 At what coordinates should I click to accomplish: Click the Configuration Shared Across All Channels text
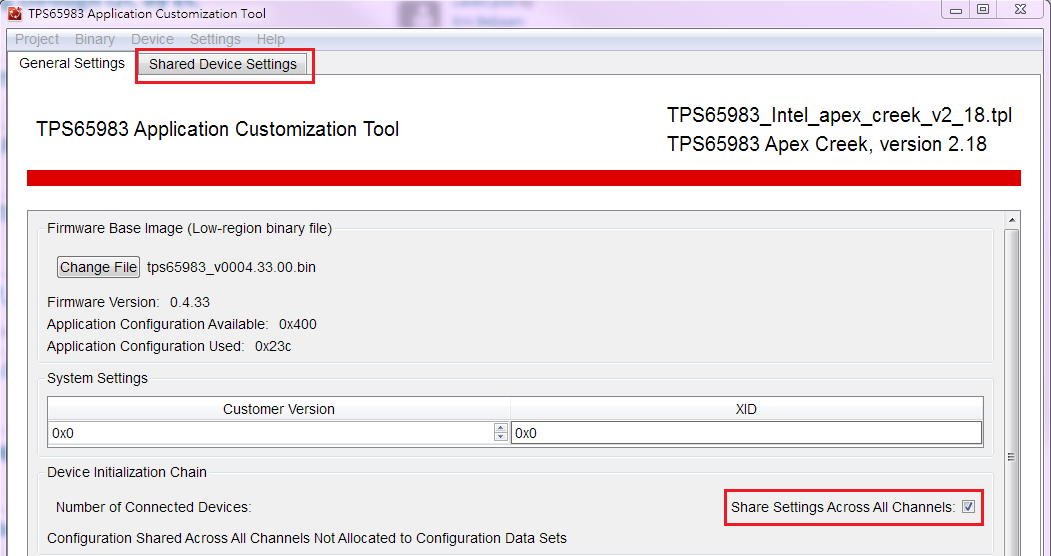coord(307,538)
